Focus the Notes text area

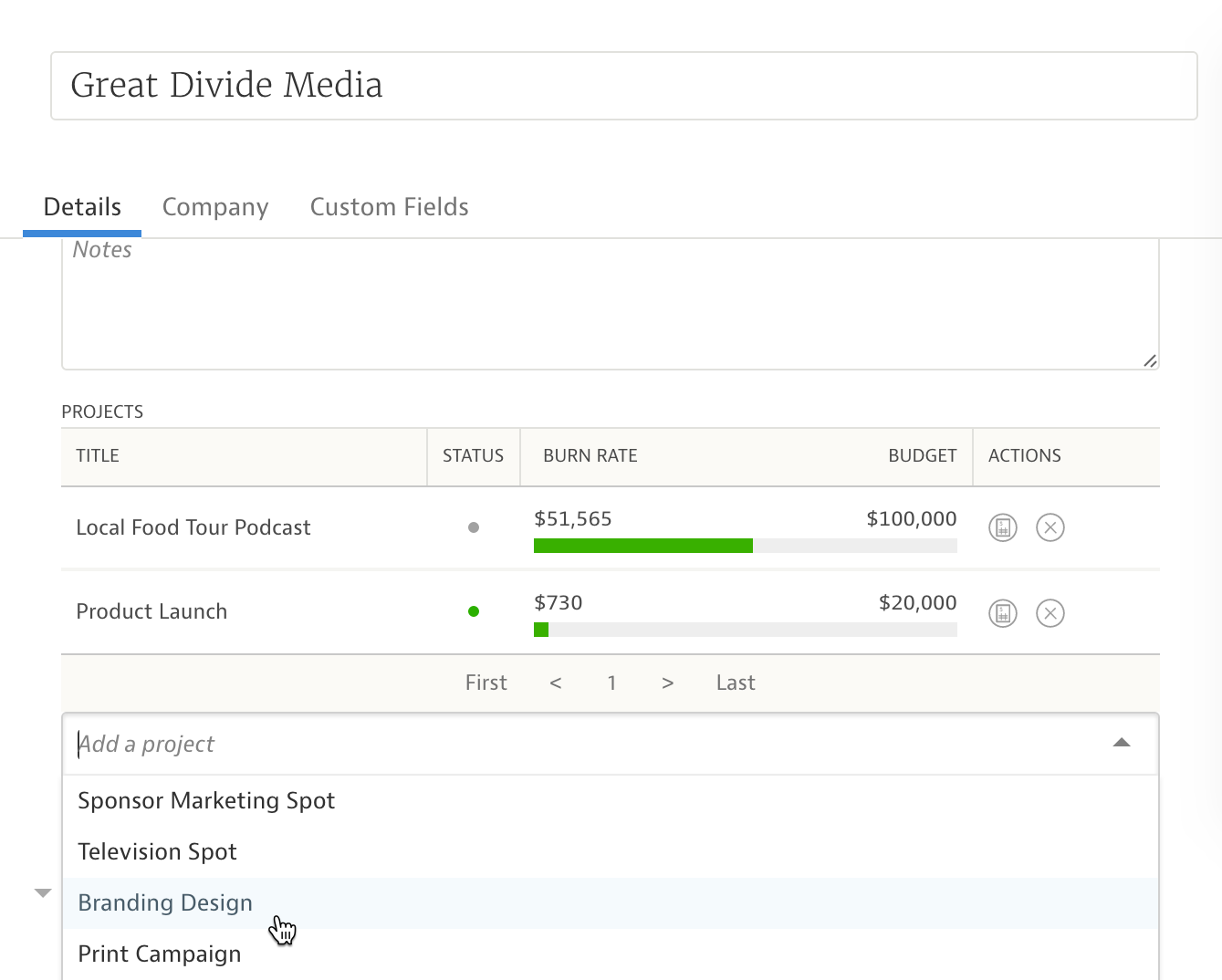click(x=610, y=303)
